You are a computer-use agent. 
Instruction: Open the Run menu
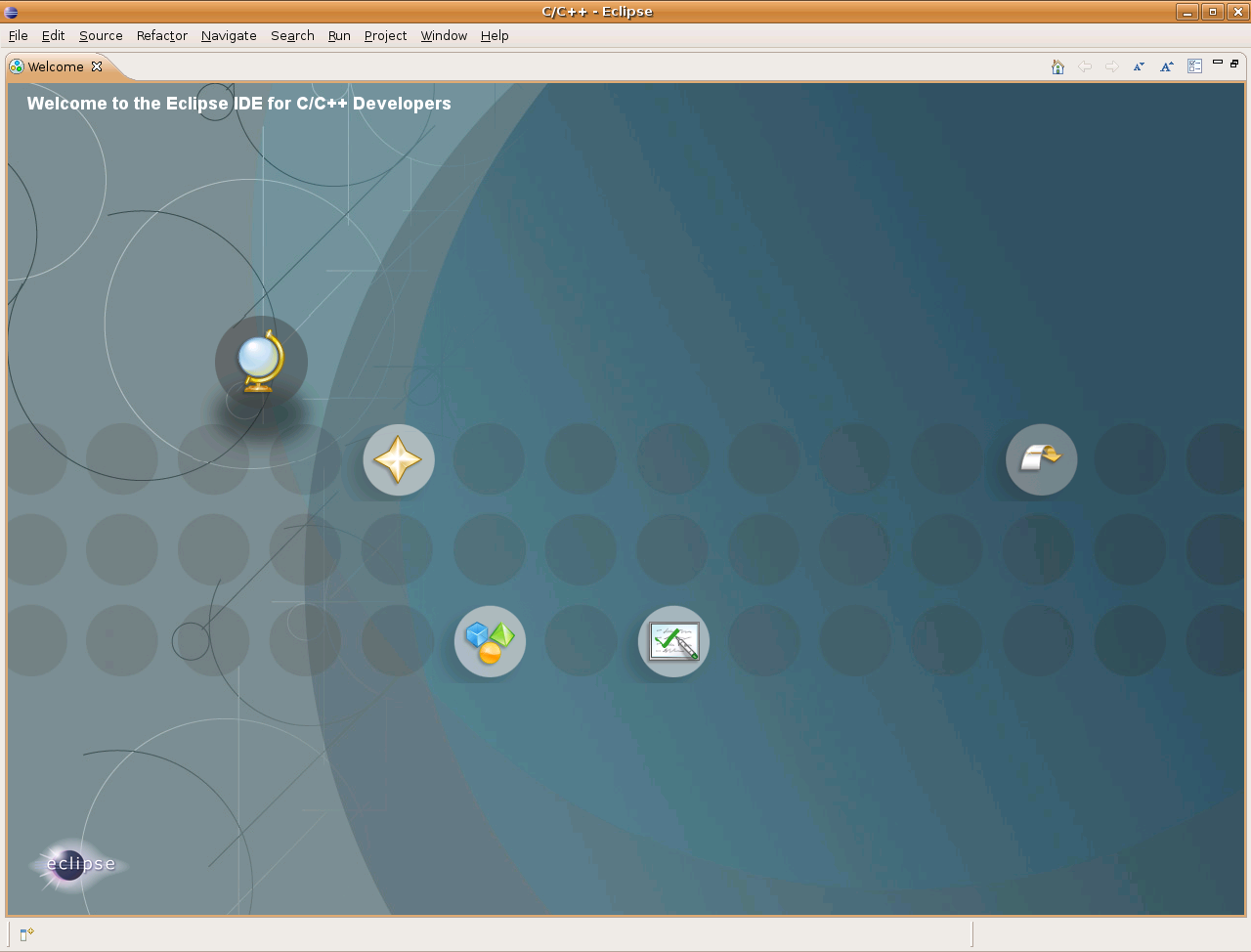click(x=339, y=35)
